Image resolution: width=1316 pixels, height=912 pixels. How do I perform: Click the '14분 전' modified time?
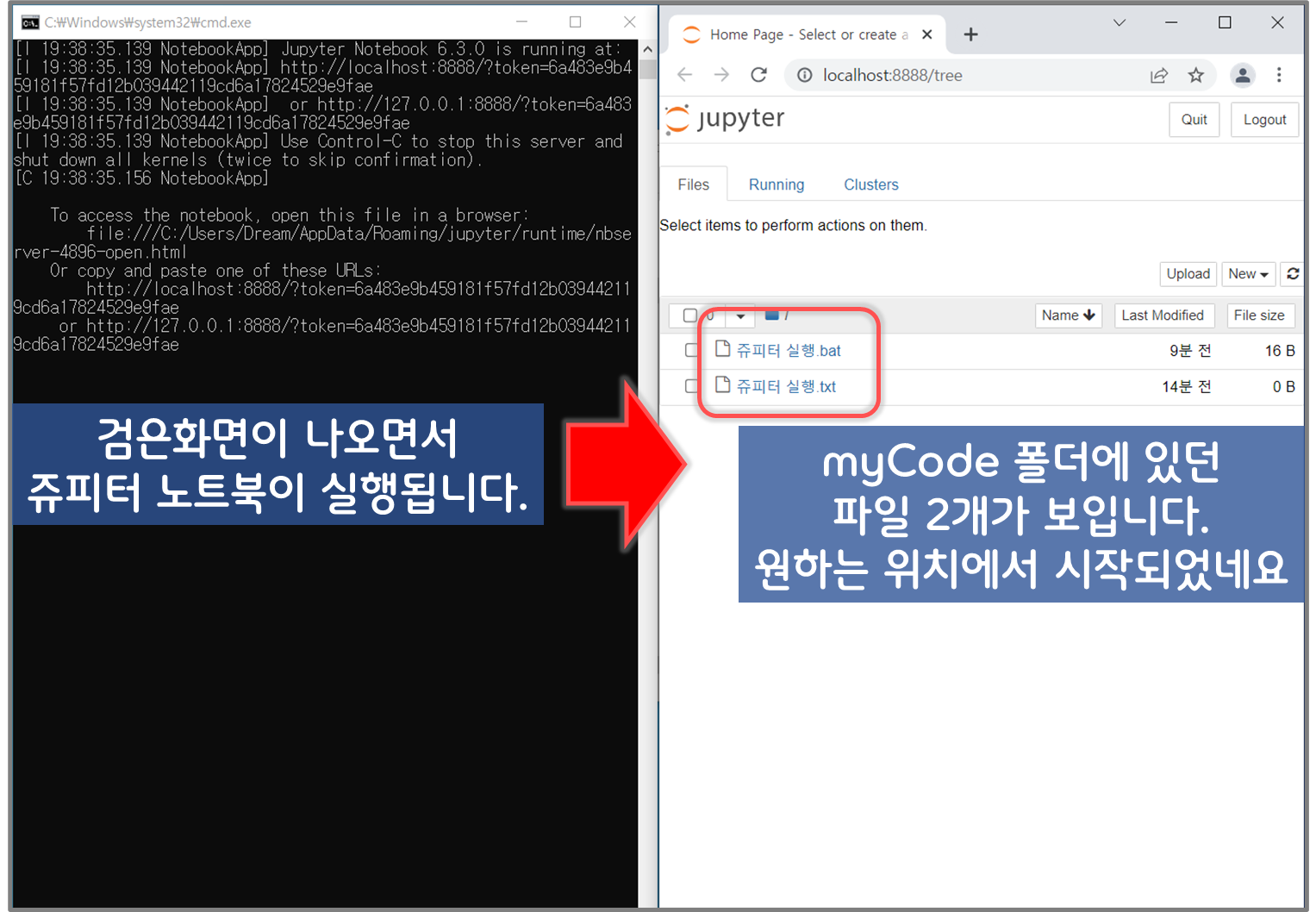1186,387
